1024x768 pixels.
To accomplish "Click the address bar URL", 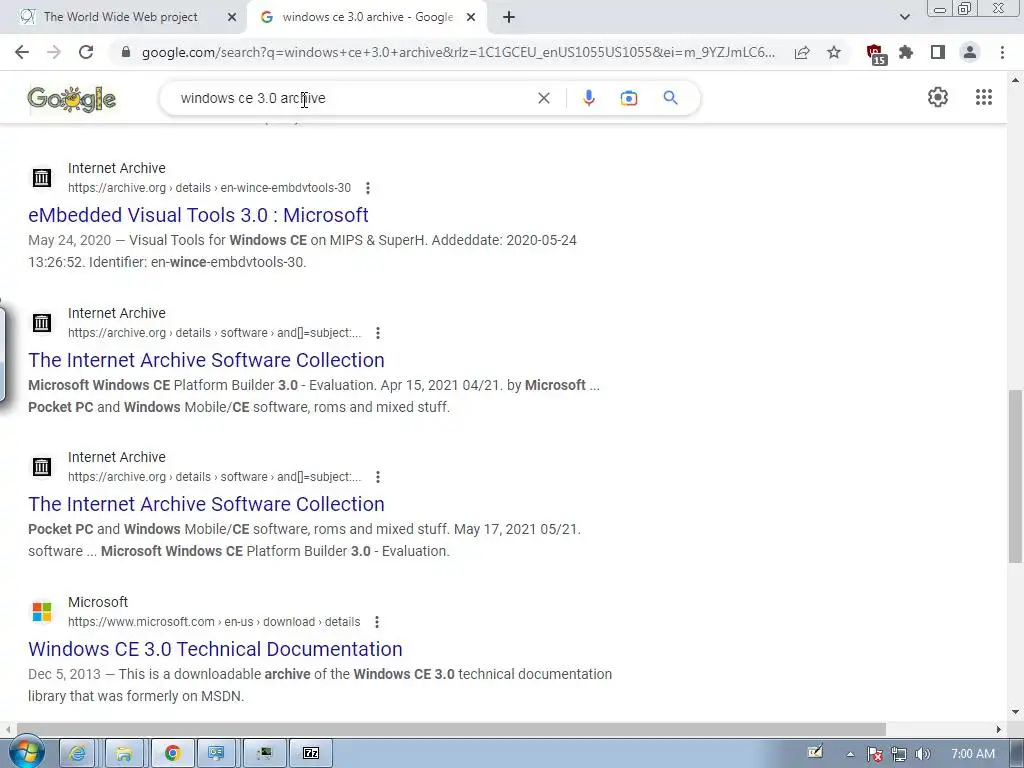I will 458,52.
